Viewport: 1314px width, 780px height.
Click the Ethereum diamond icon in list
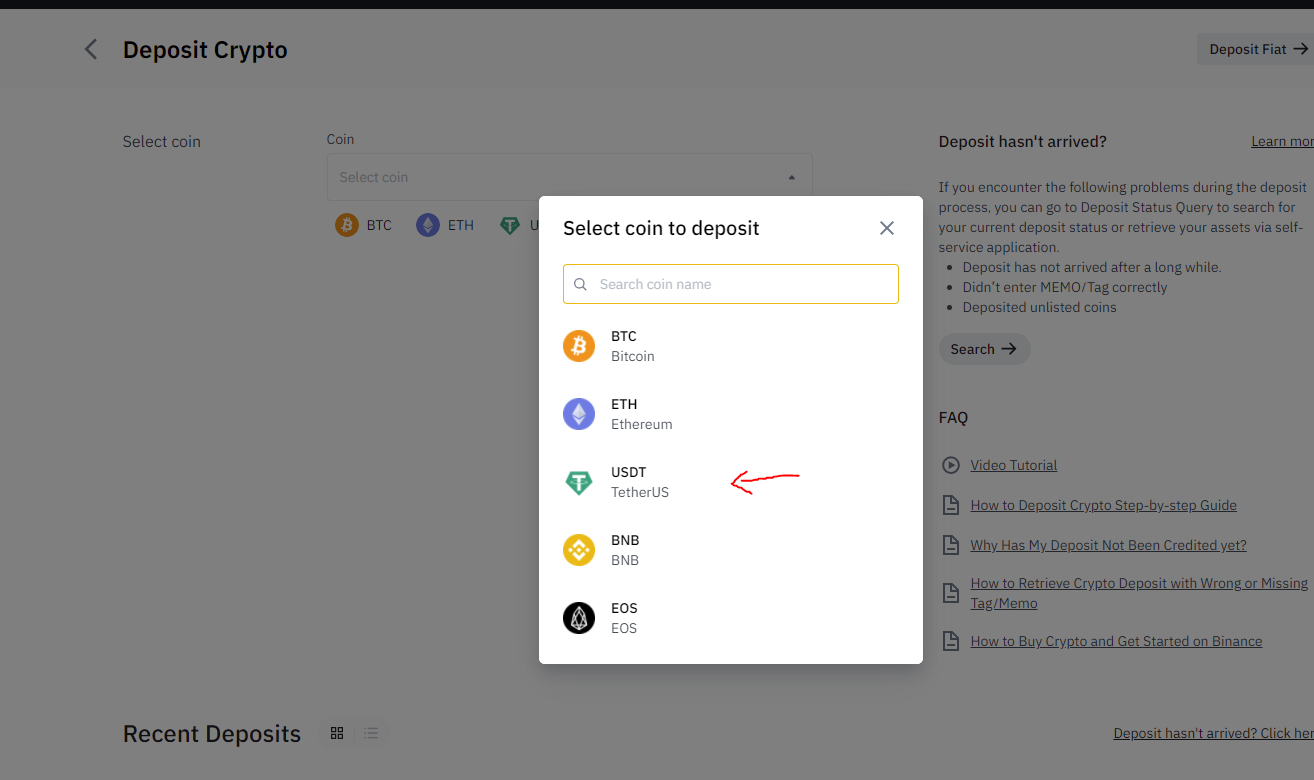(x=579, y=414)
